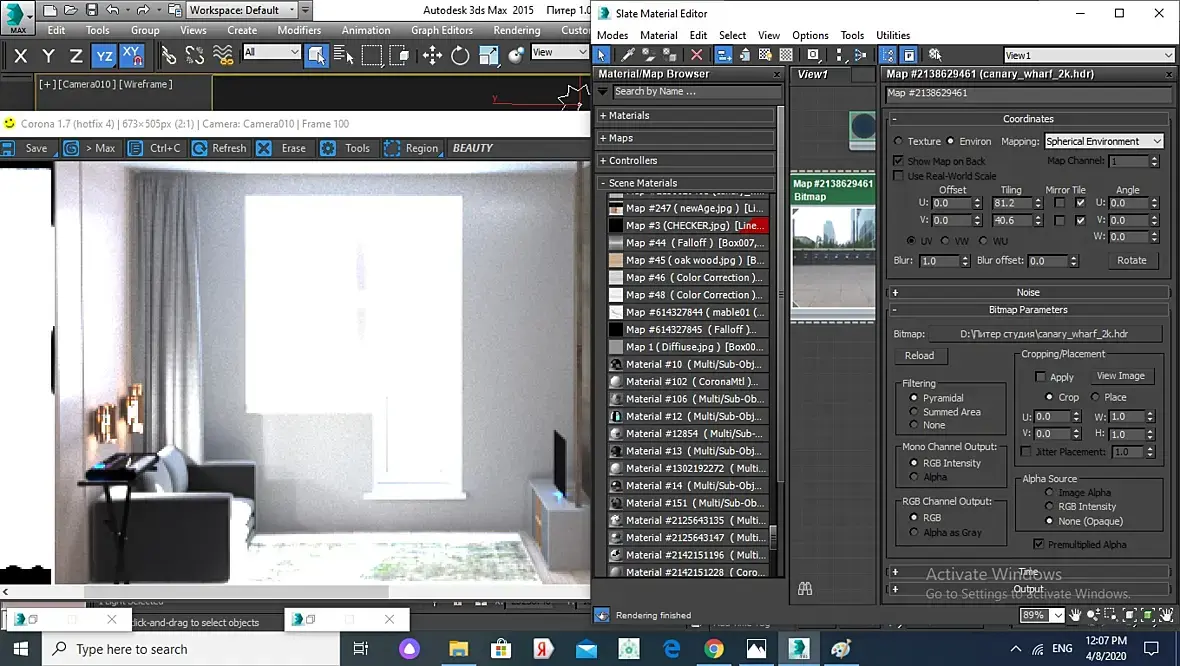The width and height of the screenshot is (1180, 666).
Task: Select the Map #2138629461 Bitmap node thumbnail
Action: [x=833, y=257]
